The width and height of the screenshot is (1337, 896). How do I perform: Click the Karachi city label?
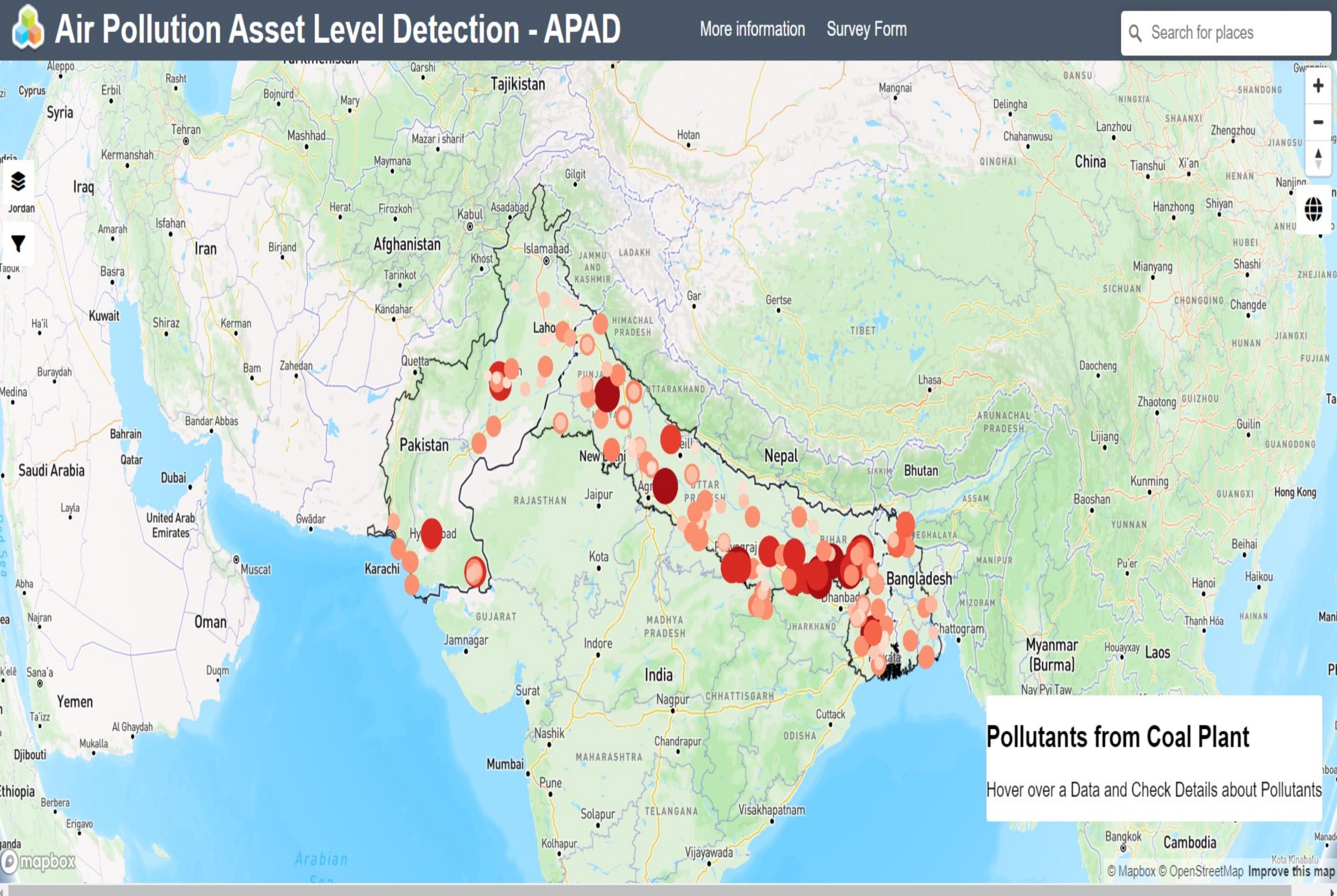tap(382, 569)
